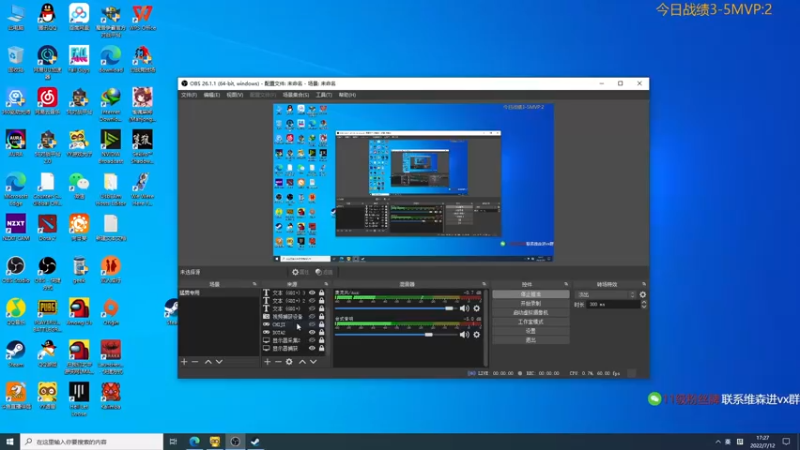Image resolution: width=800 pixels, height=450 pixels.
Task: Remove selected source with minus icon
Action: coord(278,362)
